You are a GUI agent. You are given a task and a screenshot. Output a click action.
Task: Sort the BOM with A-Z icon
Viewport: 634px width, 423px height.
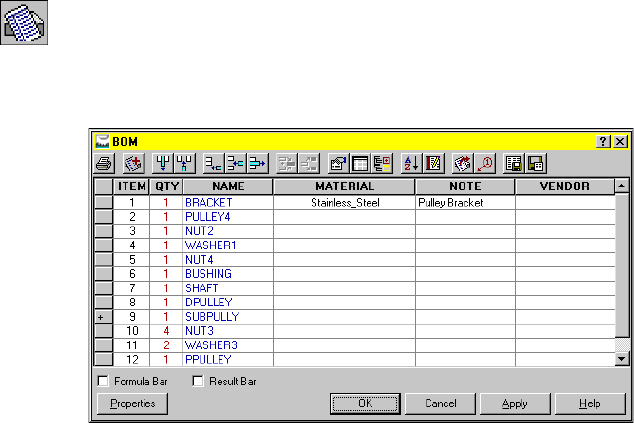pos(411,164)
